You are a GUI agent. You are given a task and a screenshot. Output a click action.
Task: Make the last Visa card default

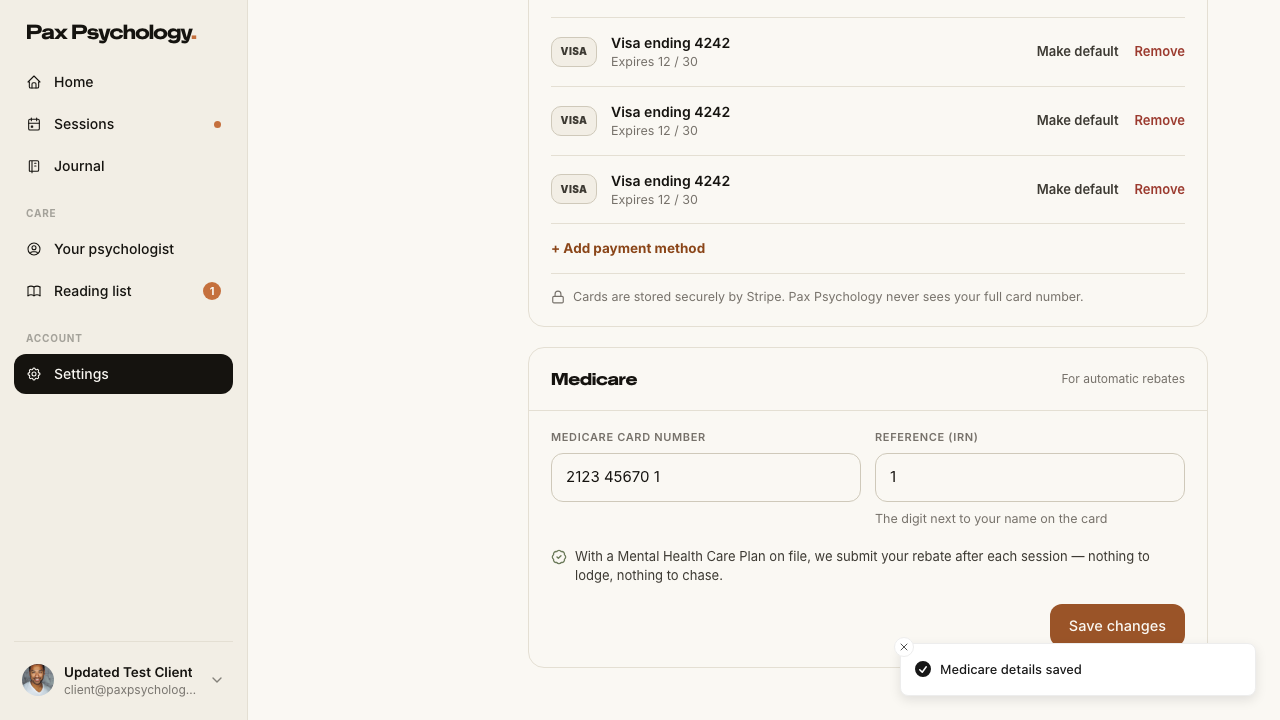point(1077,189)
